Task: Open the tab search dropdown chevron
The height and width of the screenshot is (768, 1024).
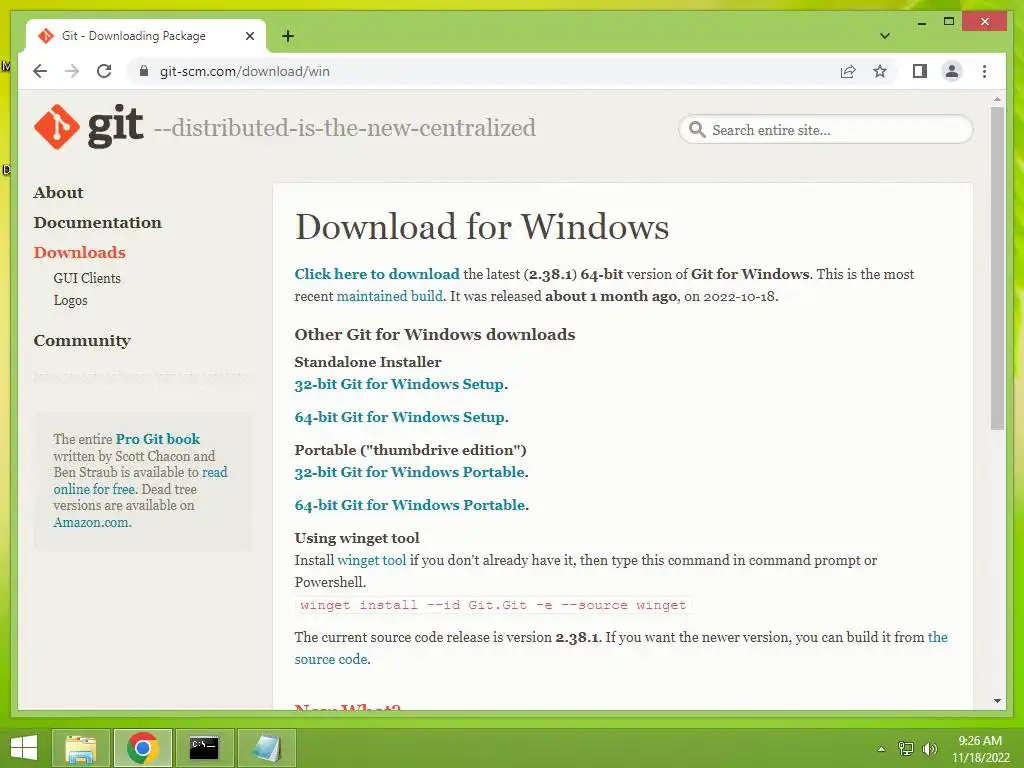Action: pyautogui.click(x=885, y=36)
